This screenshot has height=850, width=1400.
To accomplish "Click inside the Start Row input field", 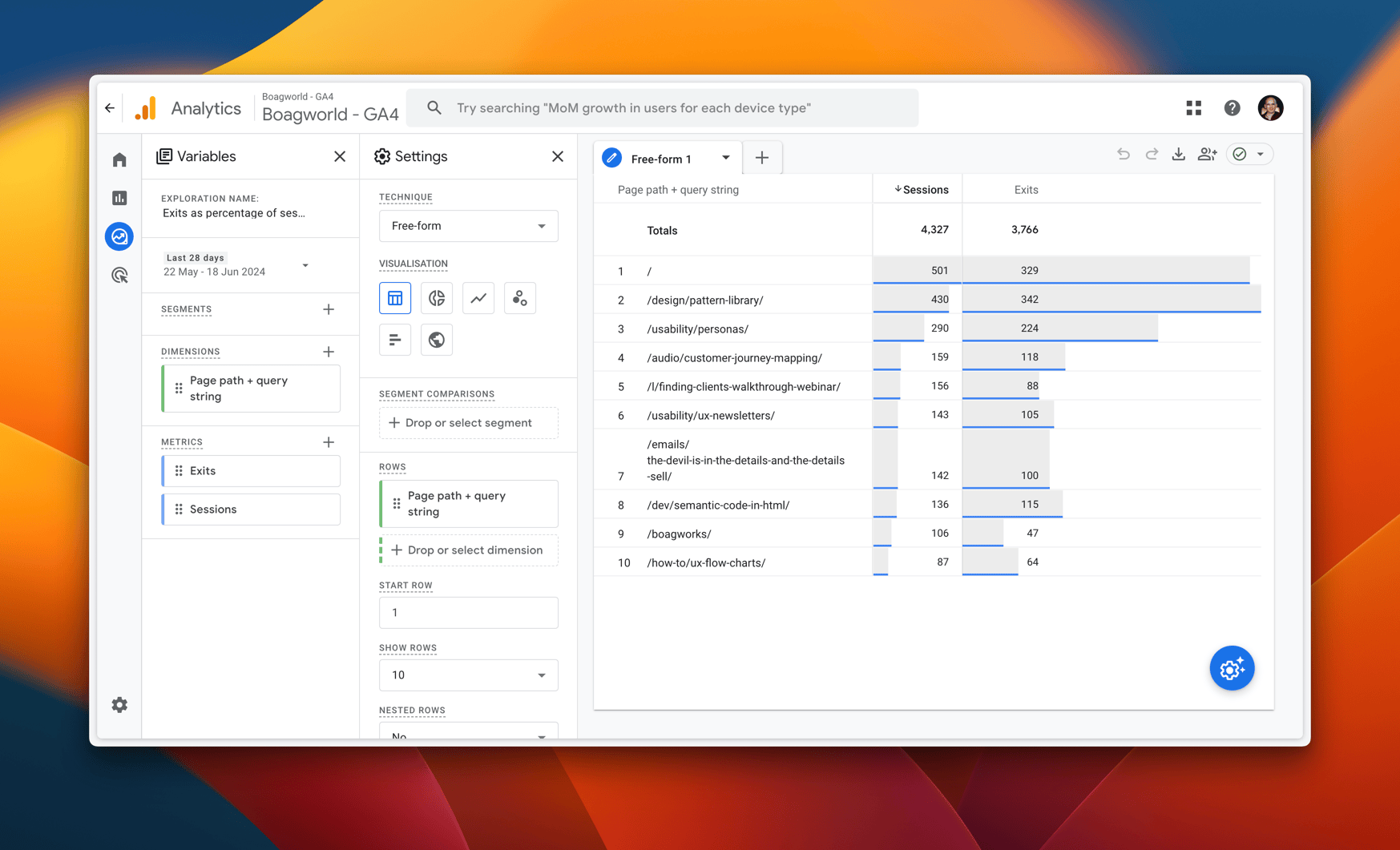I will 468,612.
